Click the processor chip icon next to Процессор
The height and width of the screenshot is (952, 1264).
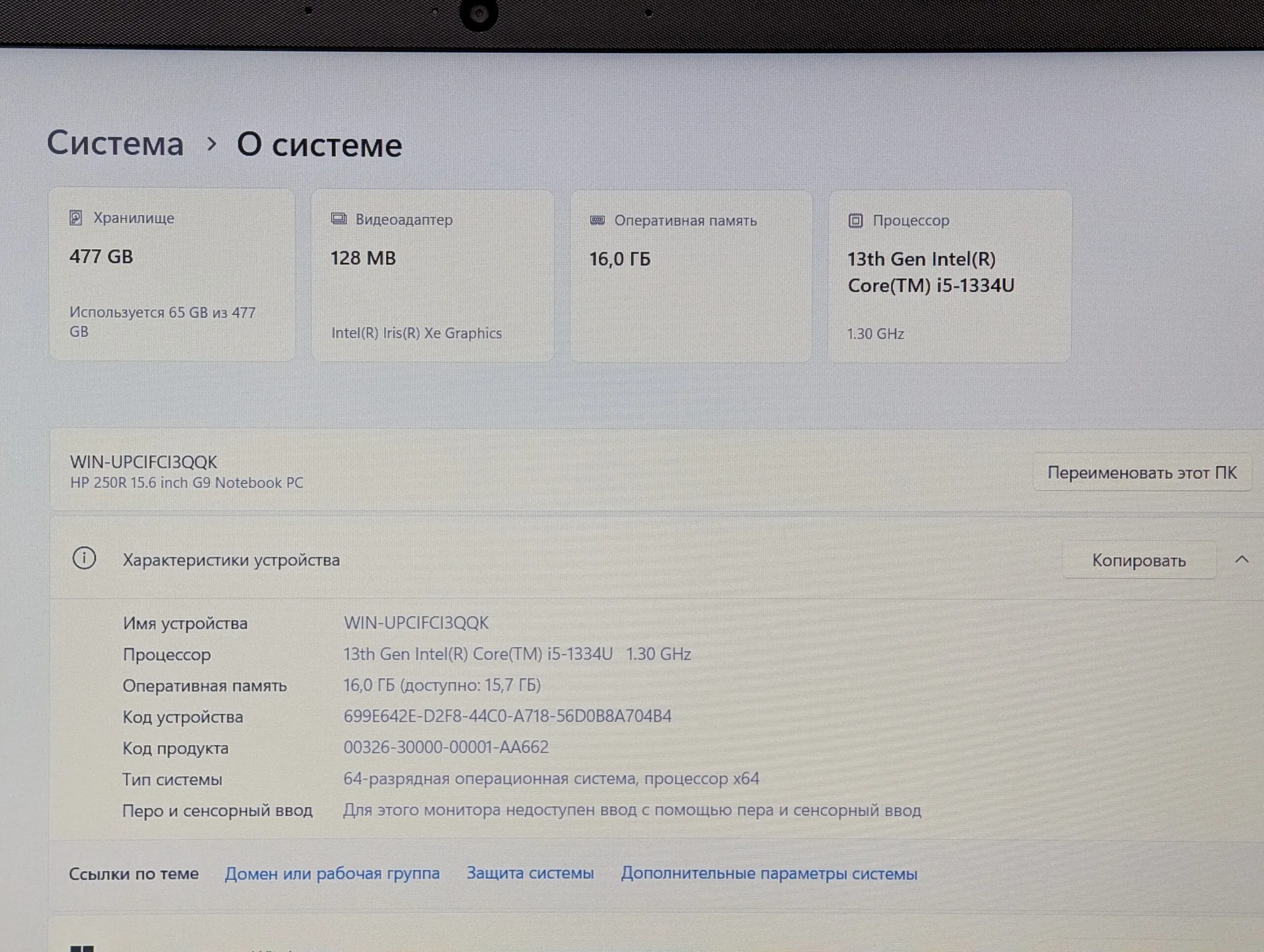coord(855,221)
